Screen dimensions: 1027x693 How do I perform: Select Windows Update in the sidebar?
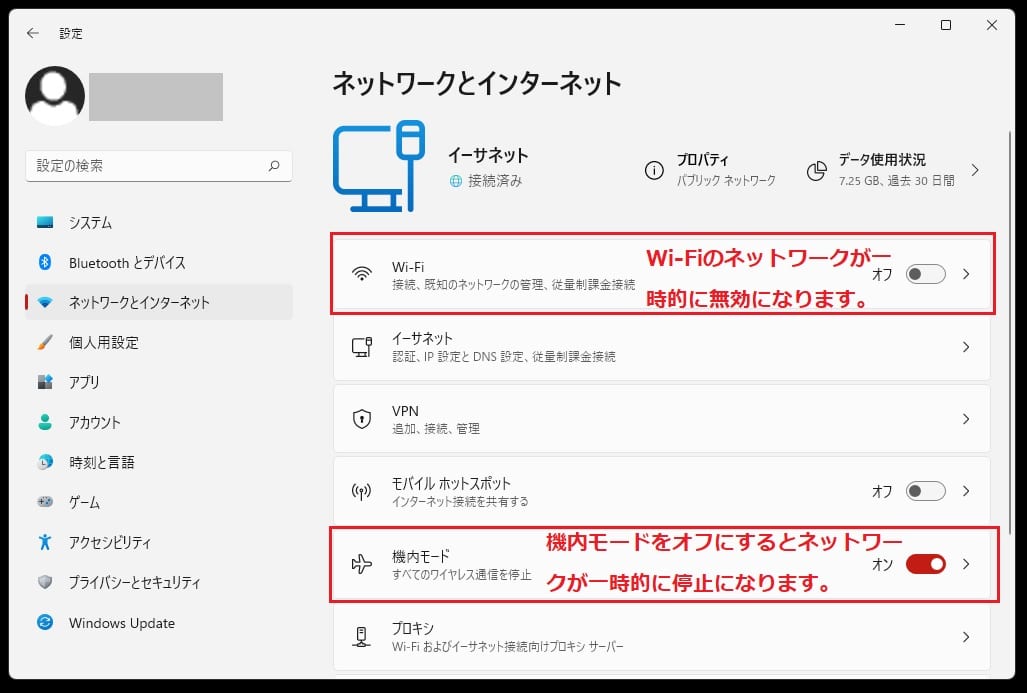click(159, 622)
